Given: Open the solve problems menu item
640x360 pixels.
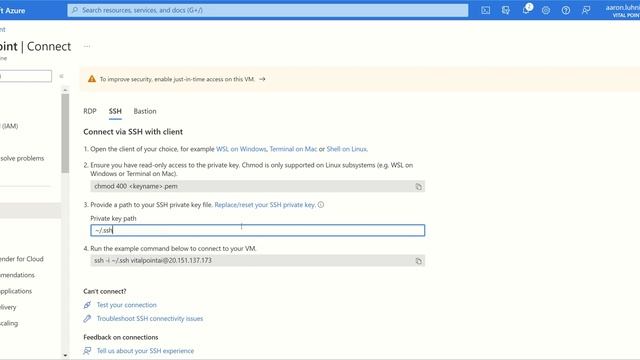Looking at the screenshot, I should 22,158.
